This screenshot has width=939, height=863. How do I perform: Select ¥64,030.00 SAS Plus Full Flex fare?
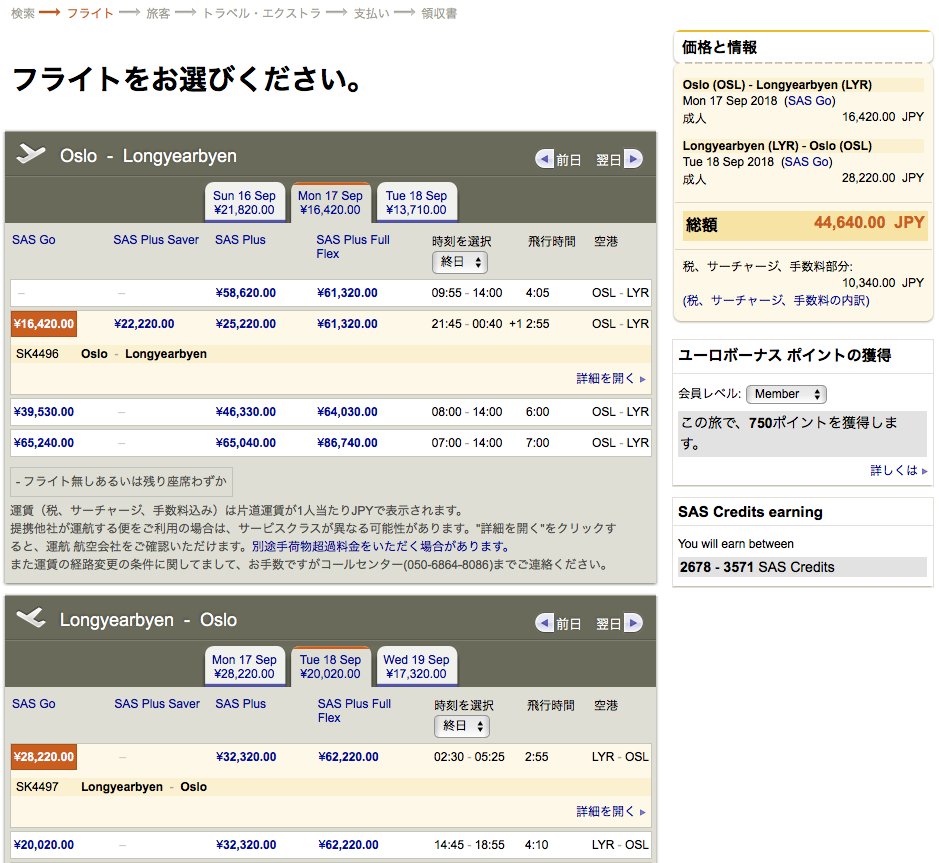coord(347,412)
